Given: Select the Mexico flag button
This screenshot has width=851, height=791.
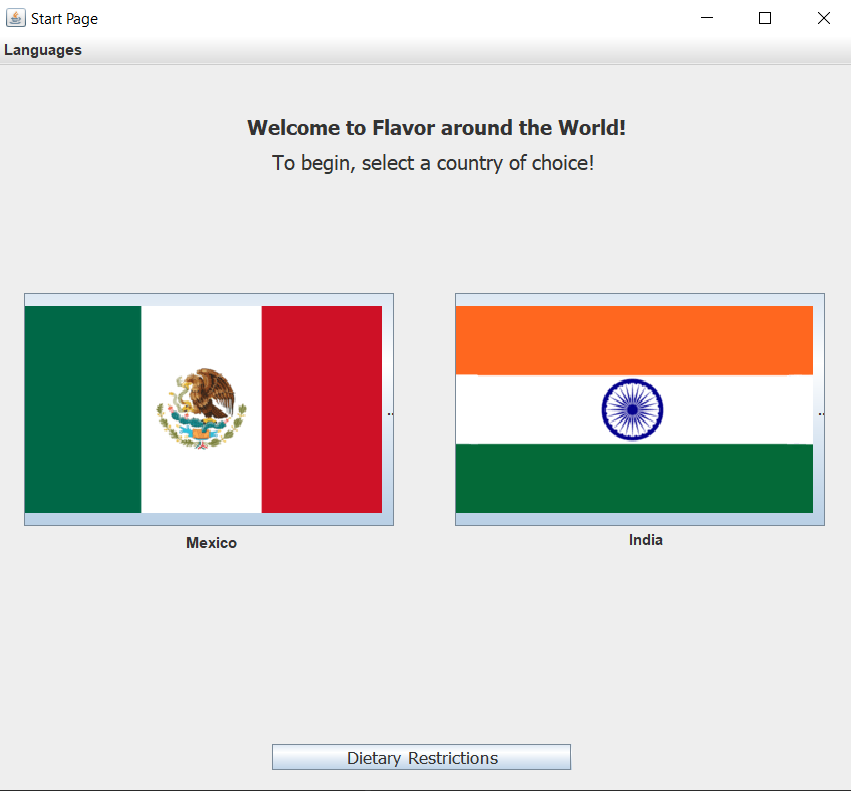Looking at the screenshot, I should tap(209, 409).
